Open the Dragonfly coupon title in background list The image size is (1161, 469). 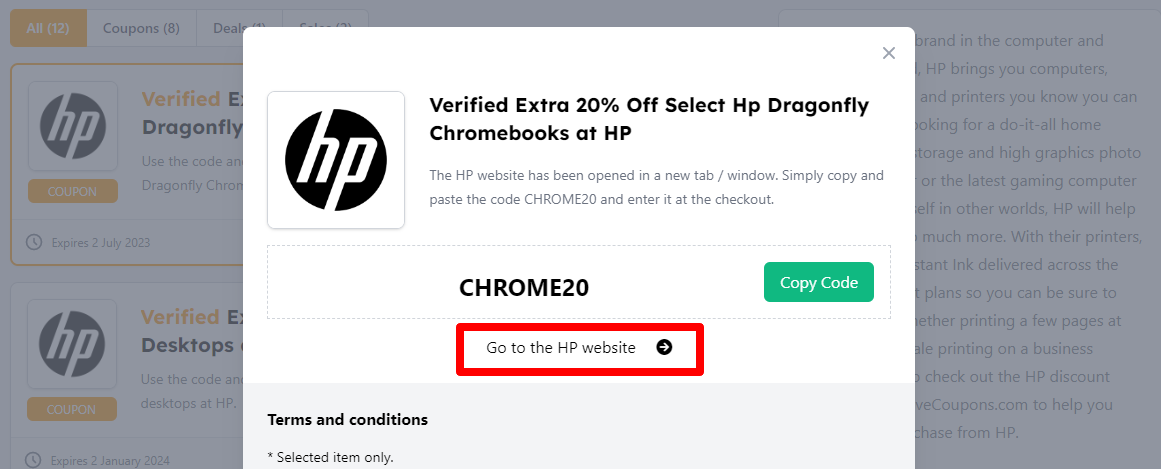192,113
